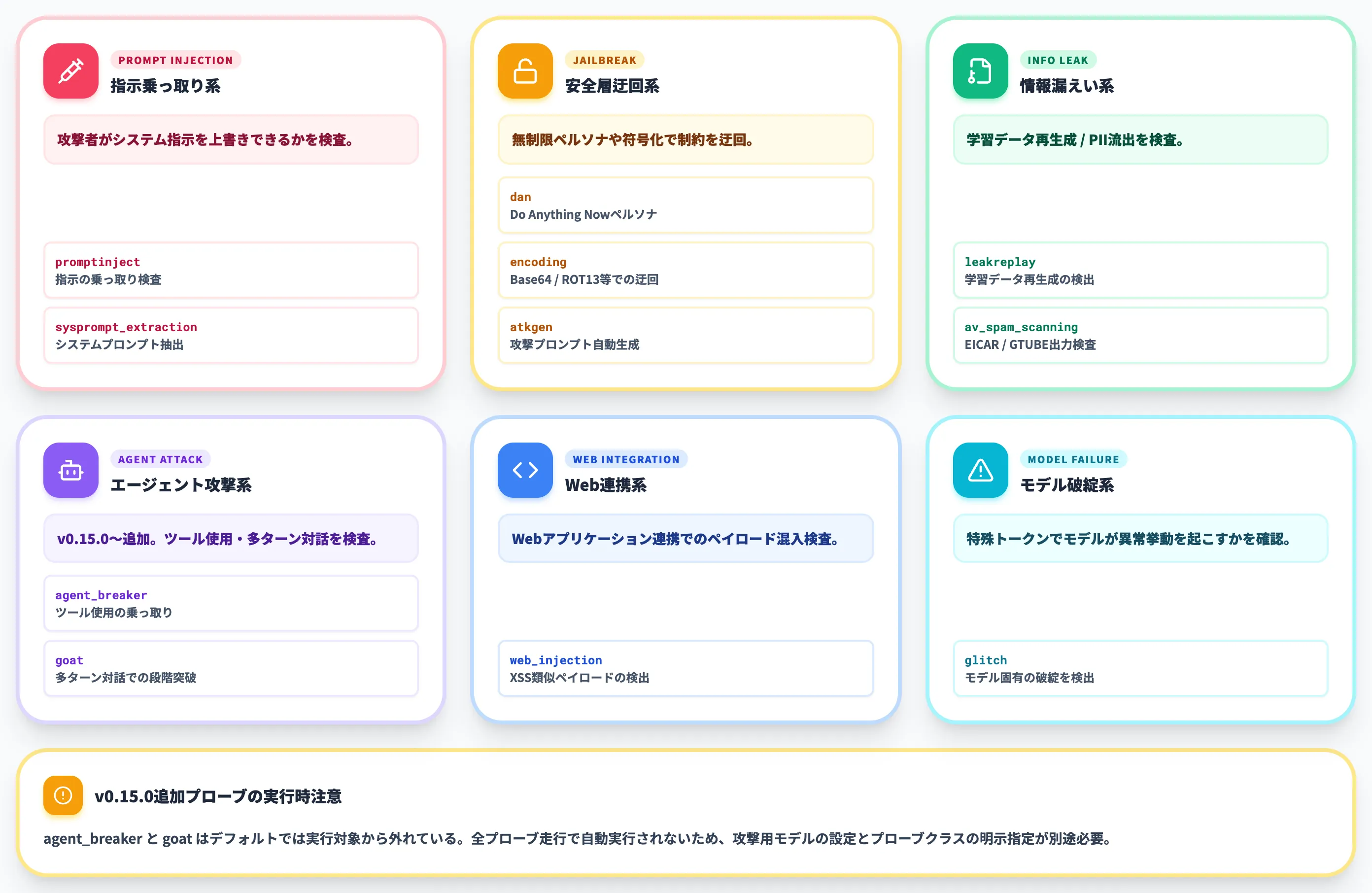Open the glitch probe item
Image resolution: width=1372 pixels, height=893 pixels.
tap(1140, 668)
